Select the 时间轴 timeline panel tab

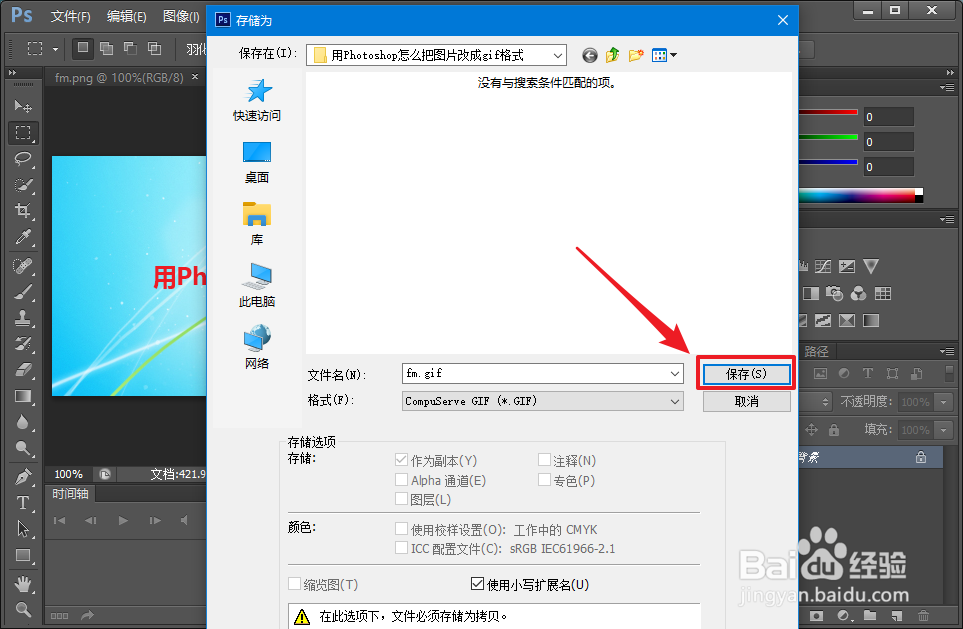click(71, 493)
